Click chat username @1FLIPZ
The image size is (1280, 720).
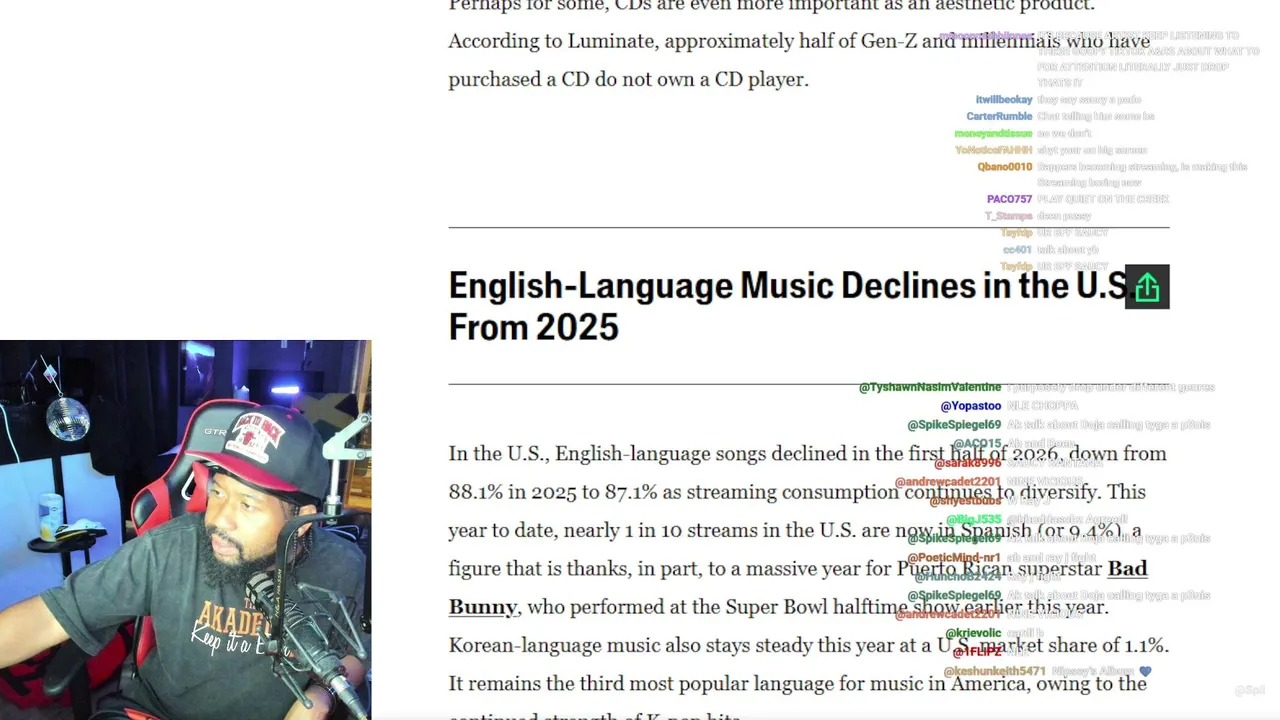[977, 652]
